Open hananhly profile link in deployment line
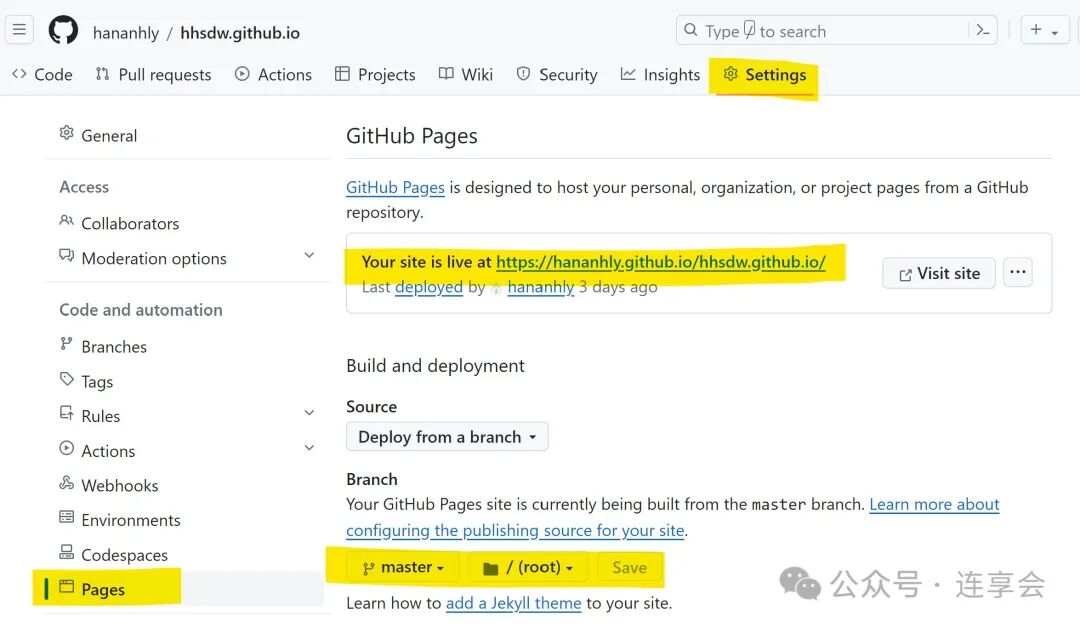The image size is (1080, 628). coord(541,287)
